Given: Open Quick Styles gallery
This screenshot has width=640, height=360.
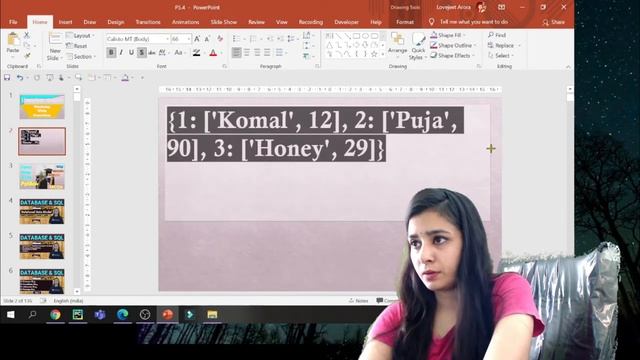Looking at the screenshot, I should click(418, 46).
